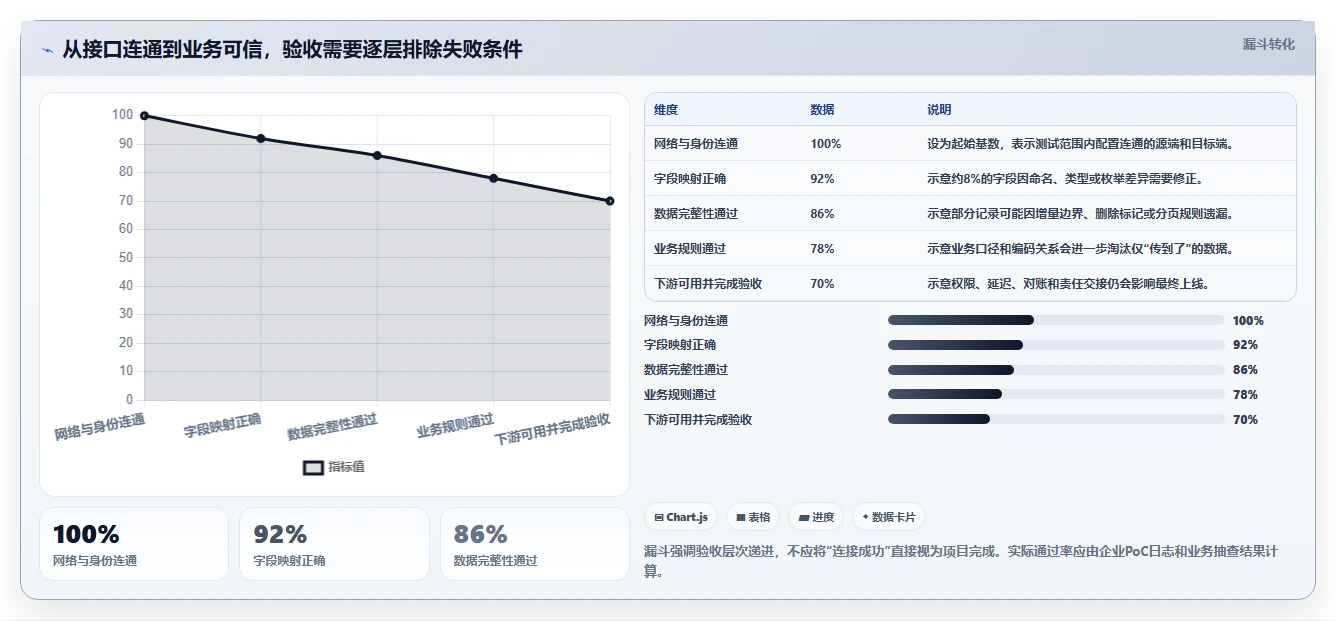The height and width of the screenshot is (621, 1336).
Task: Click the 100% 网络与身份连通 data card
Action: [x=134, y=544]
